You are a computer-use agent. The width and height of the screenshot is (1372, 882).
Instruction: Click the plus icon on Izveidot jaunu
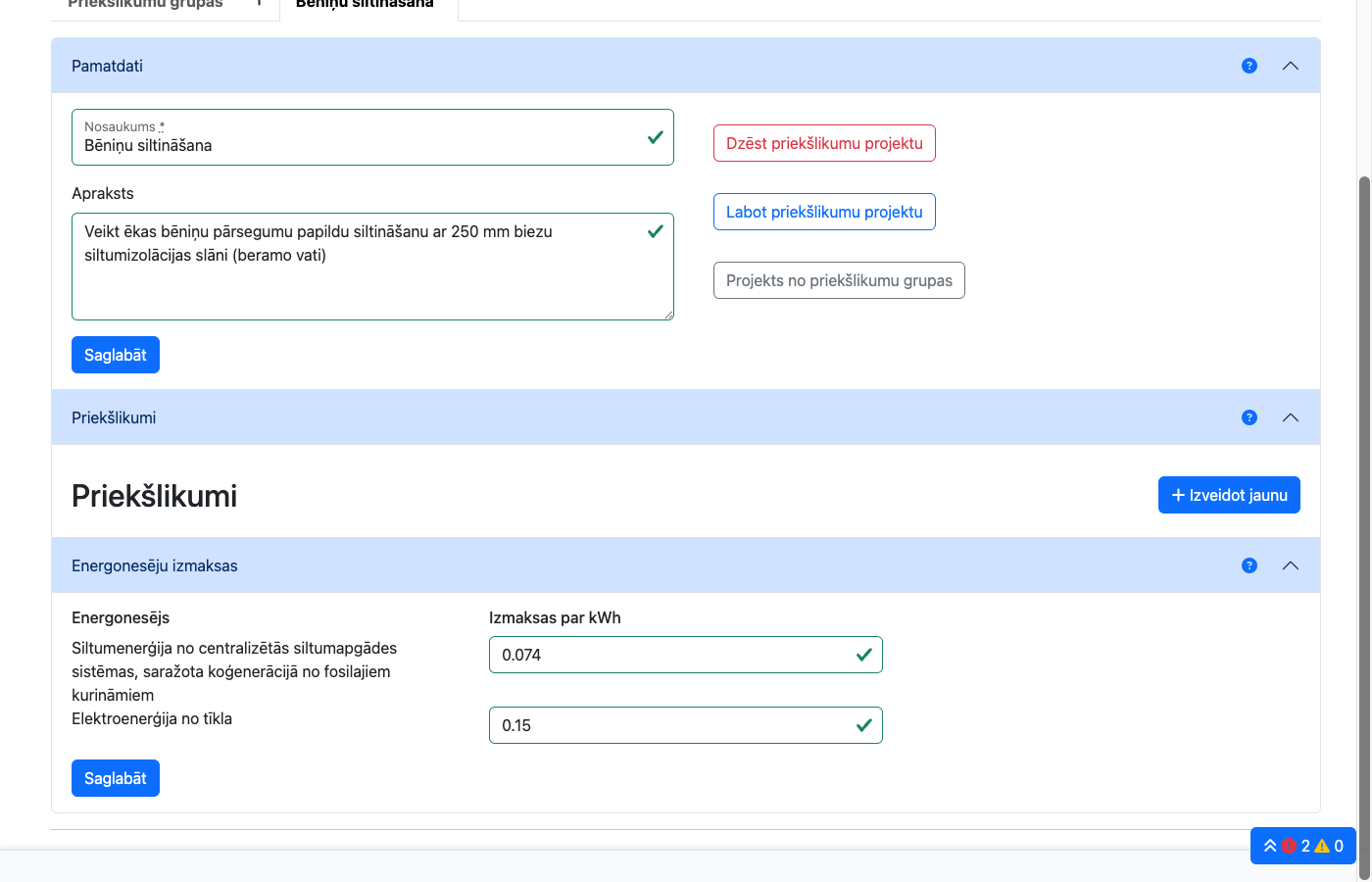pyautogui.click(x=1178, y=495)
